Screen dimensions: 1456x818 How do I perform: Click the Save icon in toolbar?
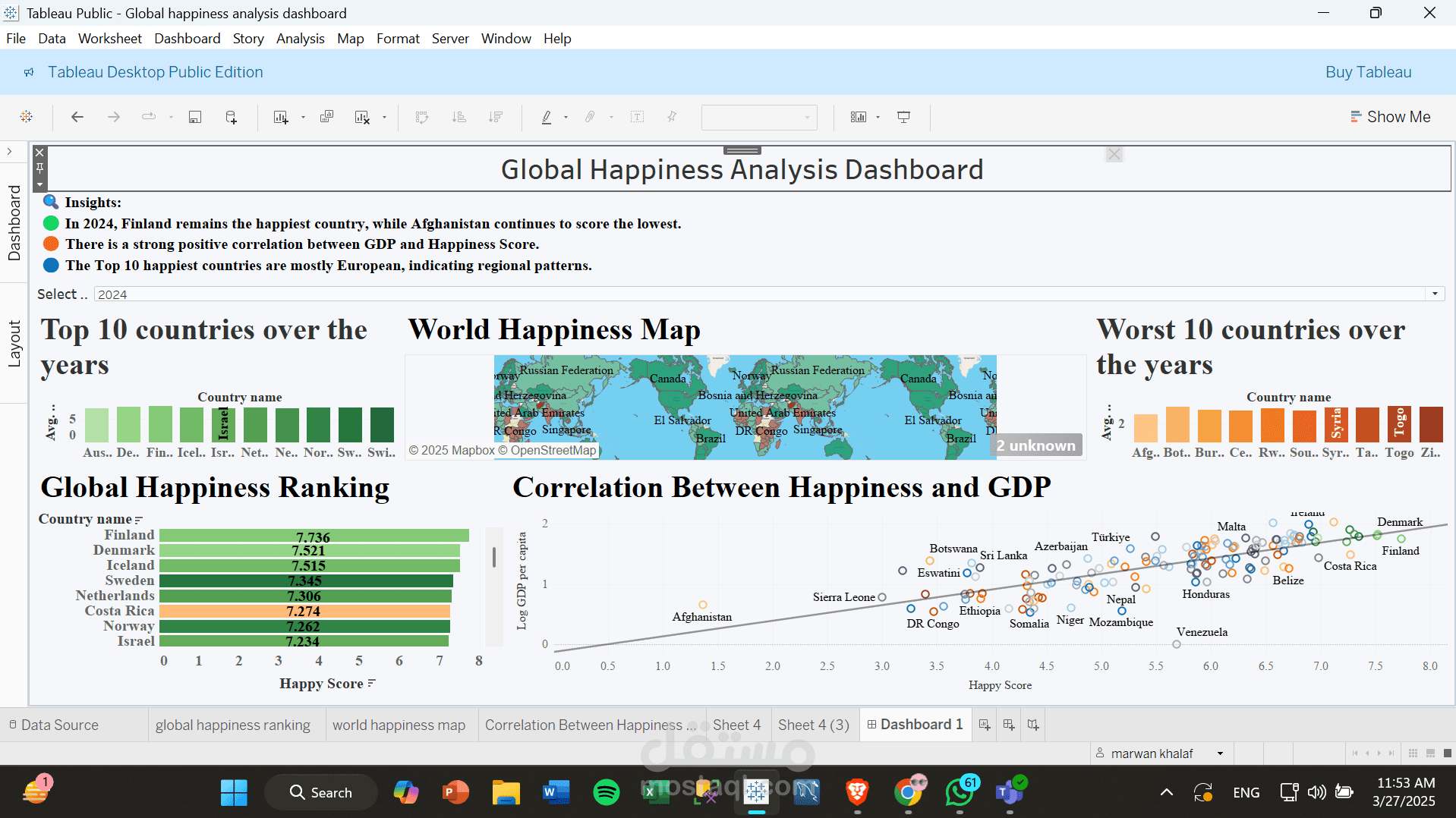click(x=195, y=117)
